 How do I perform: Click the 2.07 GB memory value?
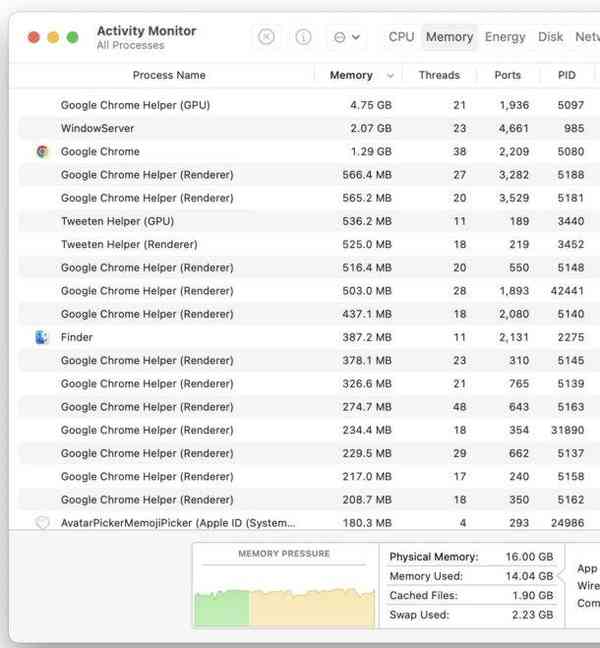[371, 128]
